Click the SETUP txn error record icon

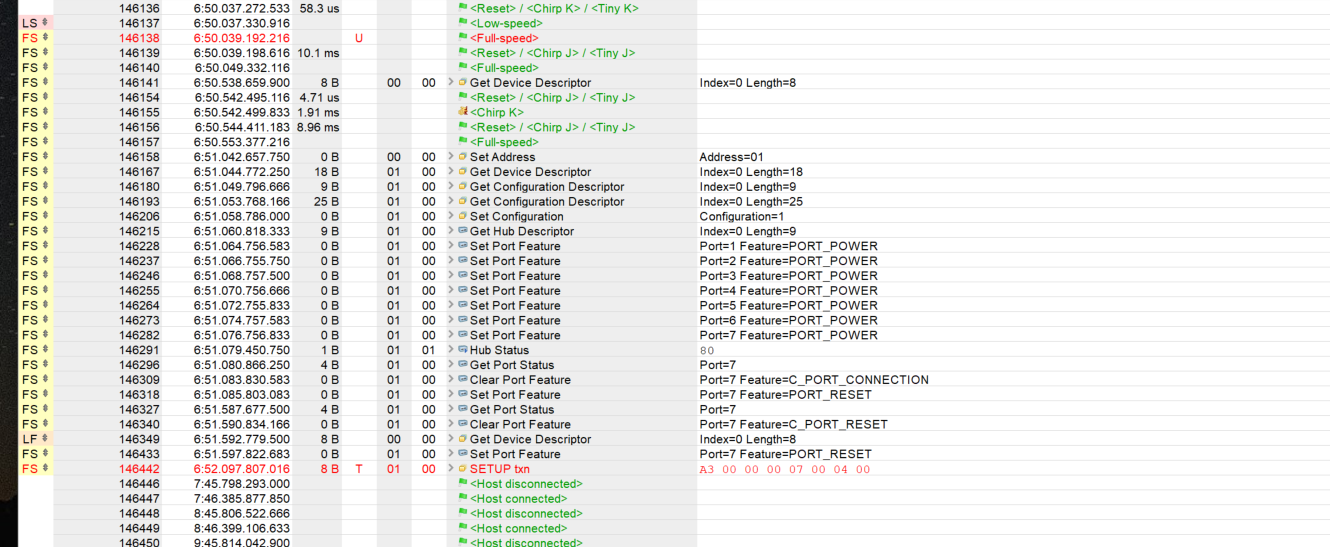point(462,469)
